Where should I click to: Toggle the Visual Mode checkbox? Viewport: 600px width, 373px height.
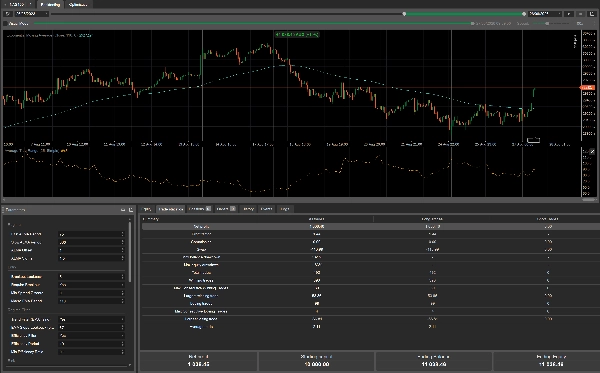(5, 24)
